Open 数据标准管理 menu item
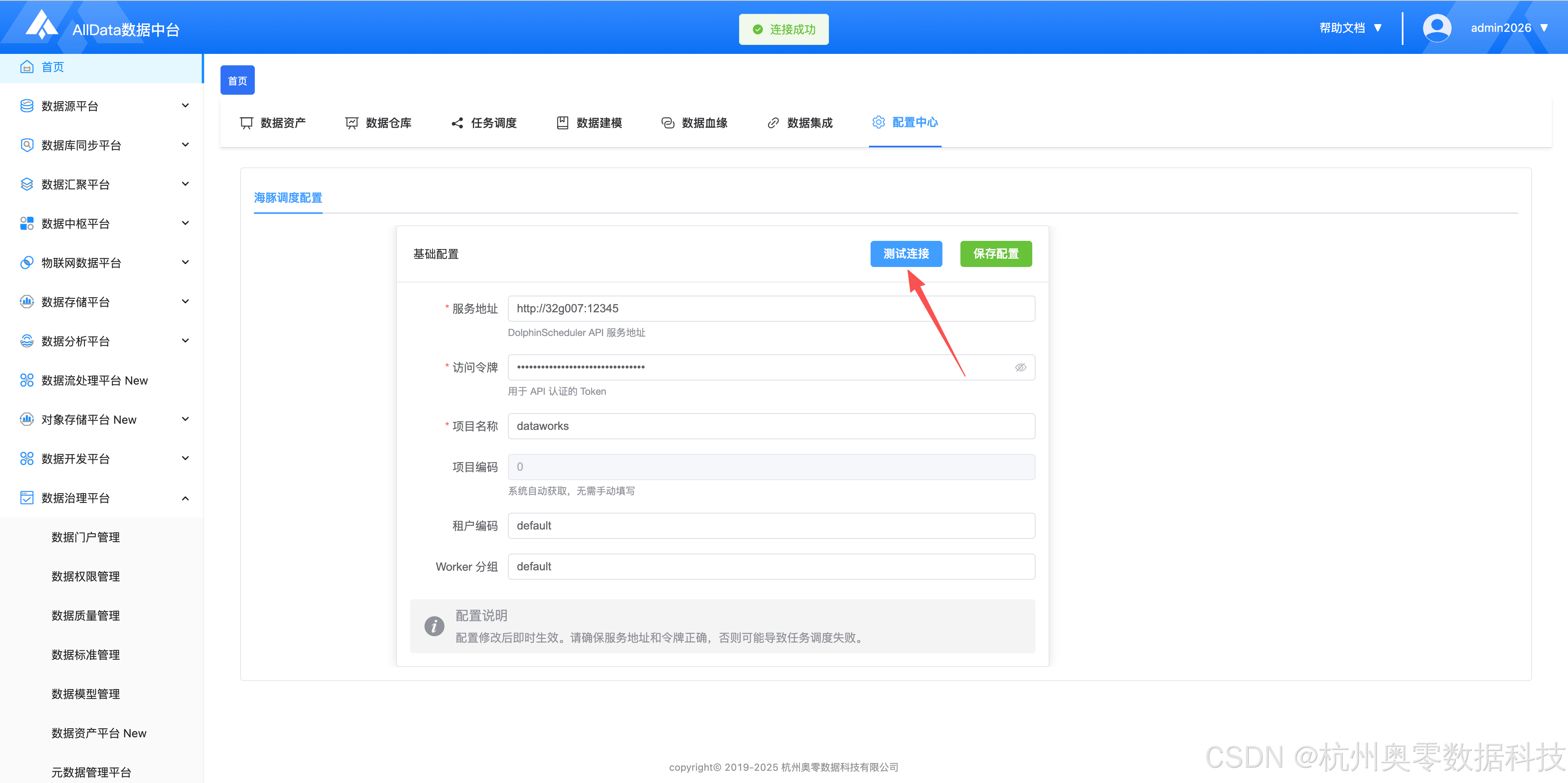 86,655
